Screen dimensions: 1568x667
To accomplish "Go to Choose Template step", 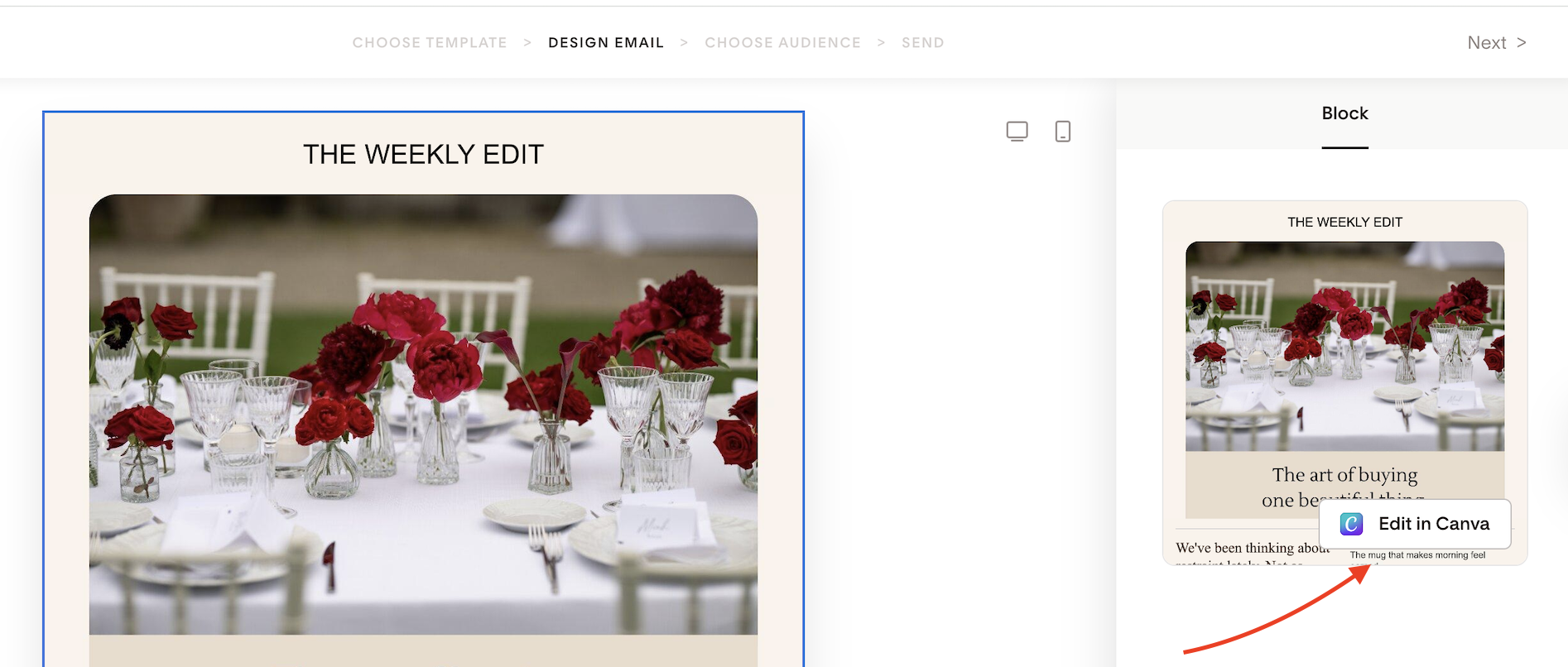I will 430,43.
